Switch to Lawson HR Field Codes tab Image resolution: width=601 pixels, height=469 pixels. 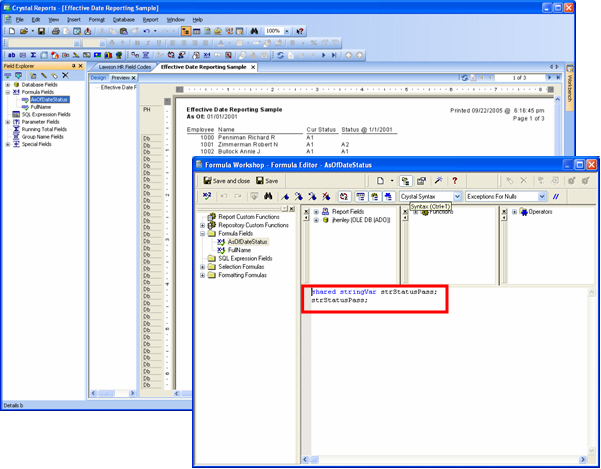pos(125,67)
